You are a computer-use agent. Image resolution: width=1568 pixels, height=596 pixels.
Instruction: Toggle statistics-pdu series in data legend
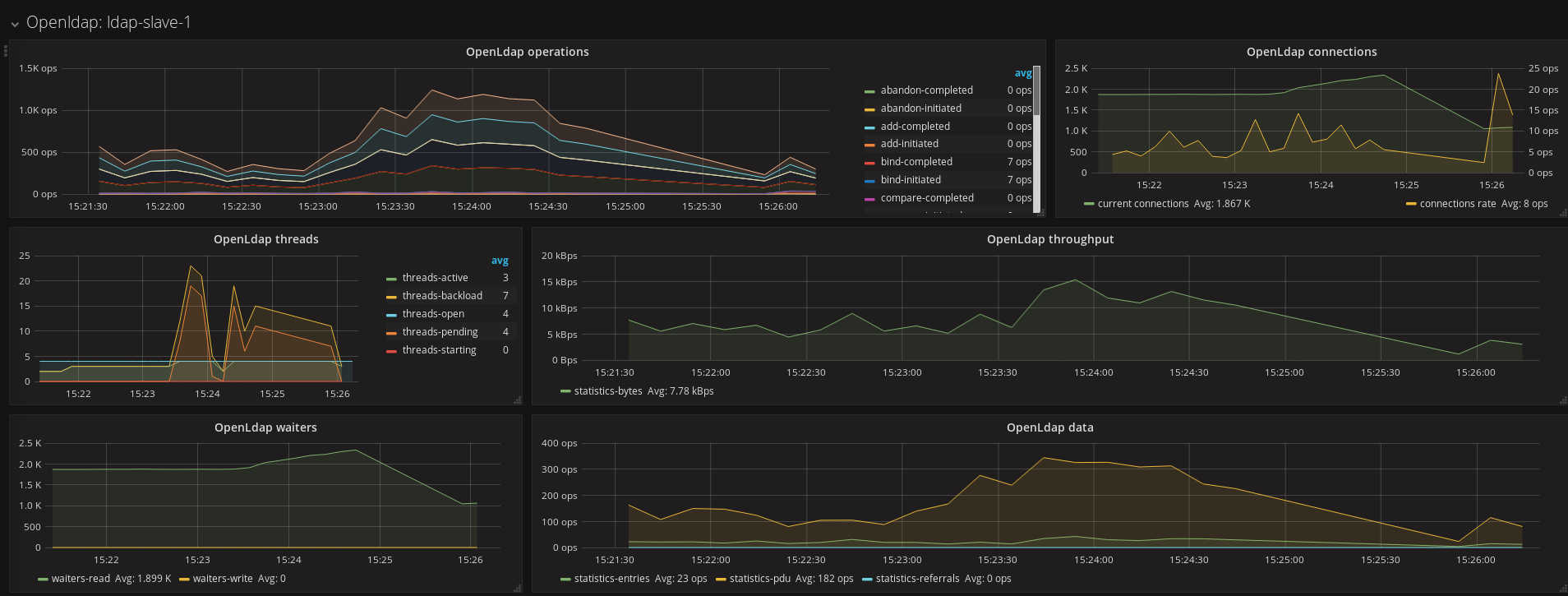(760, 579)
